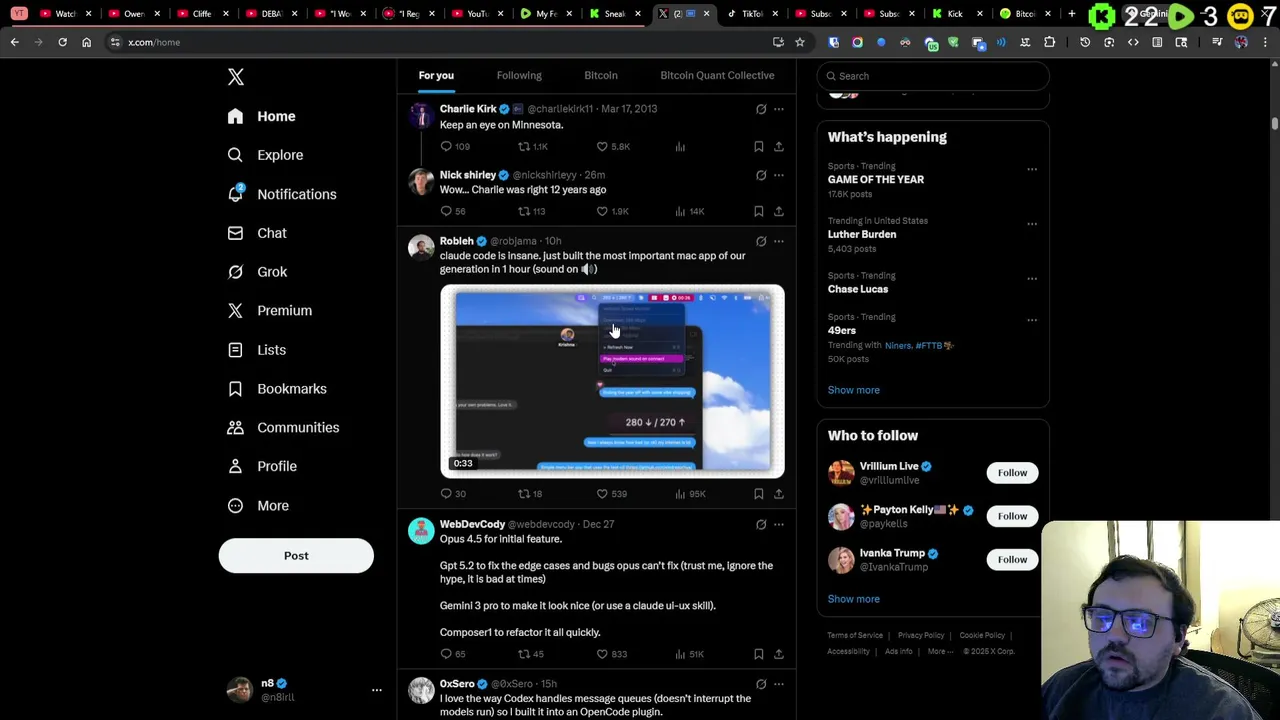
Task: Show more accounts under Who to follow
Action: (854, 599)
